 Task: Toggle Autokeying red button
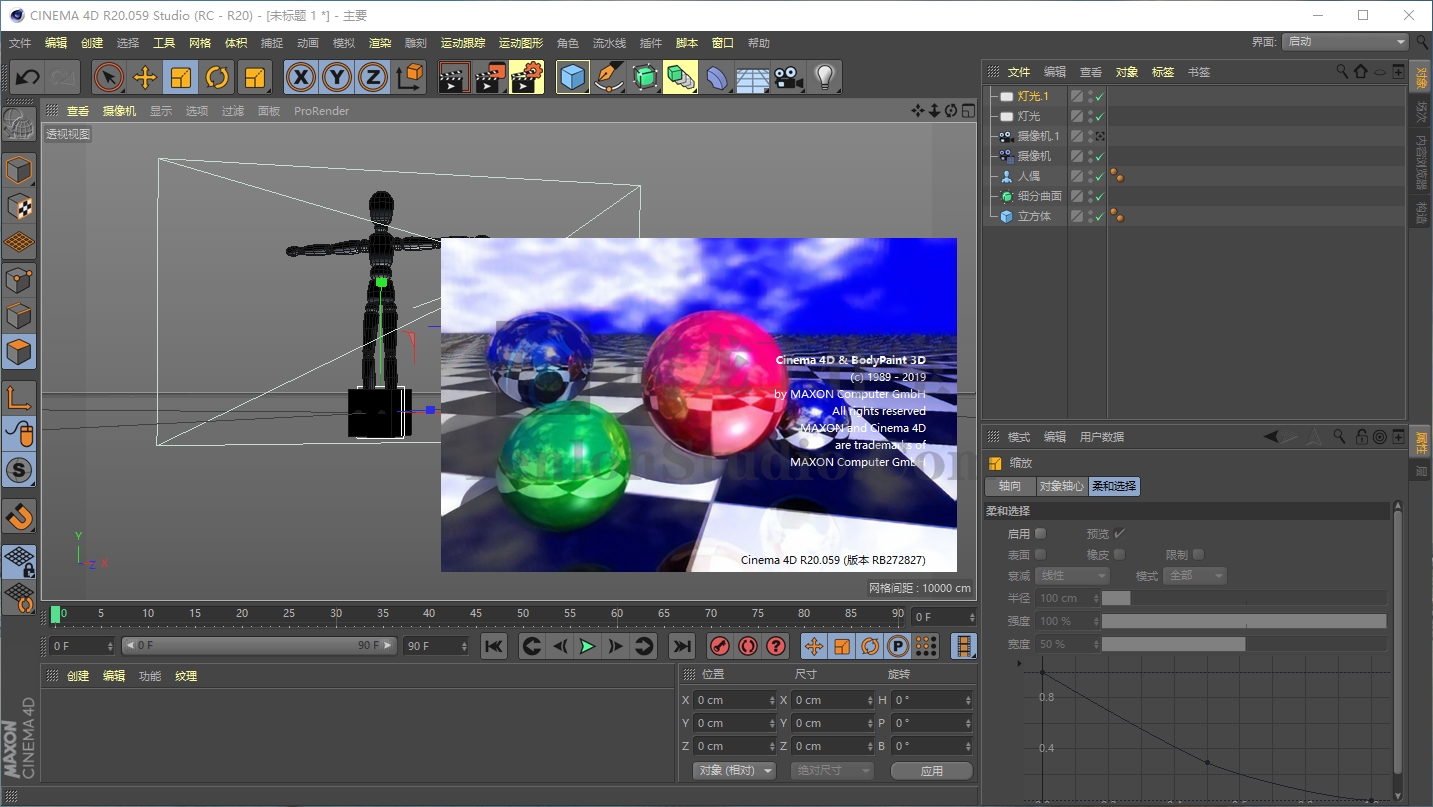tap(748, 646)
